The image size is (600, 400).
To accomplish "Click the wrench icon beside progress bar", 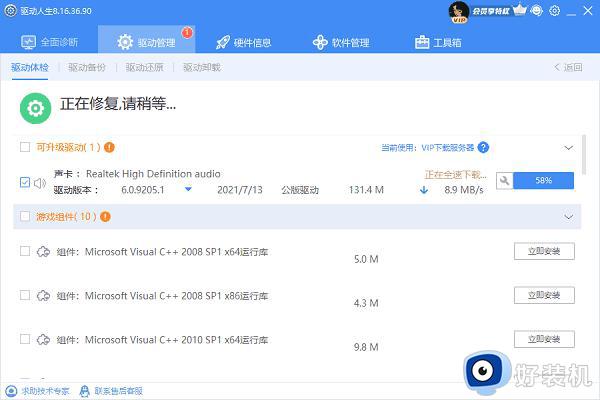I will (x=504, y=181).
